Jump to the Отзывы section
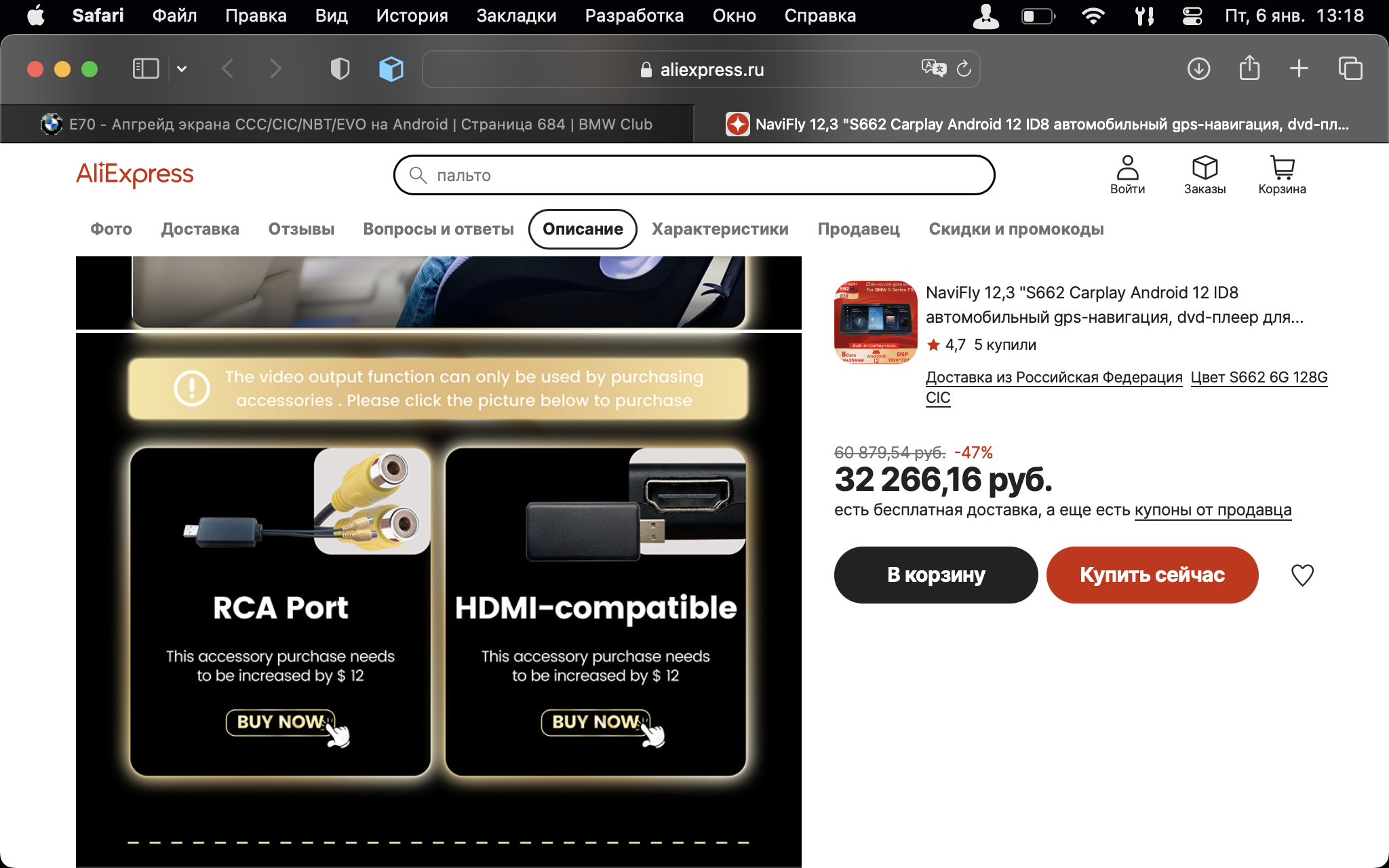 tap(301, 229)
